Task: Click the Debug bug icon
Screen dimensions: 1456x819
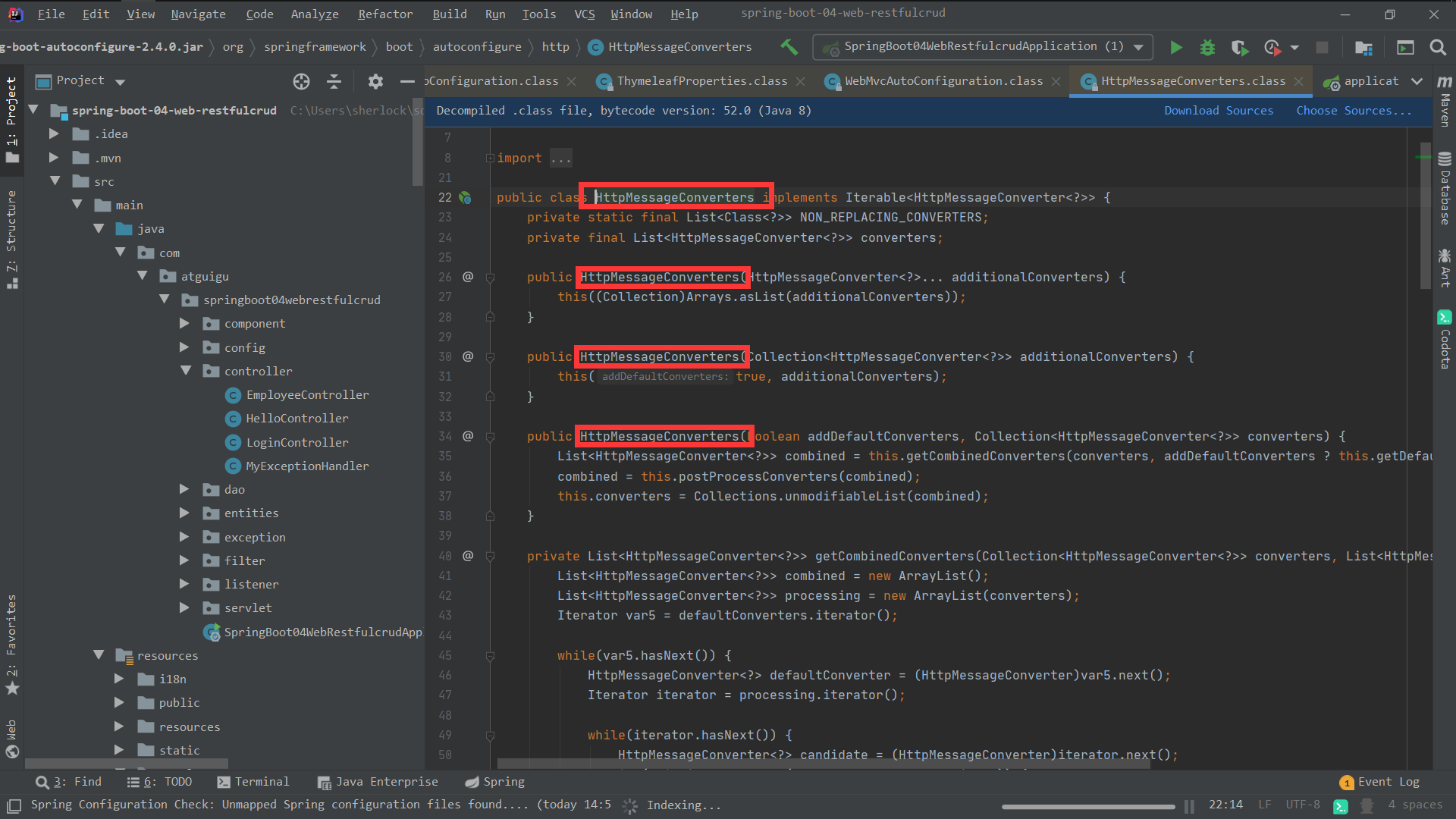Action: pyautogui.click(x=1207, y=48)
